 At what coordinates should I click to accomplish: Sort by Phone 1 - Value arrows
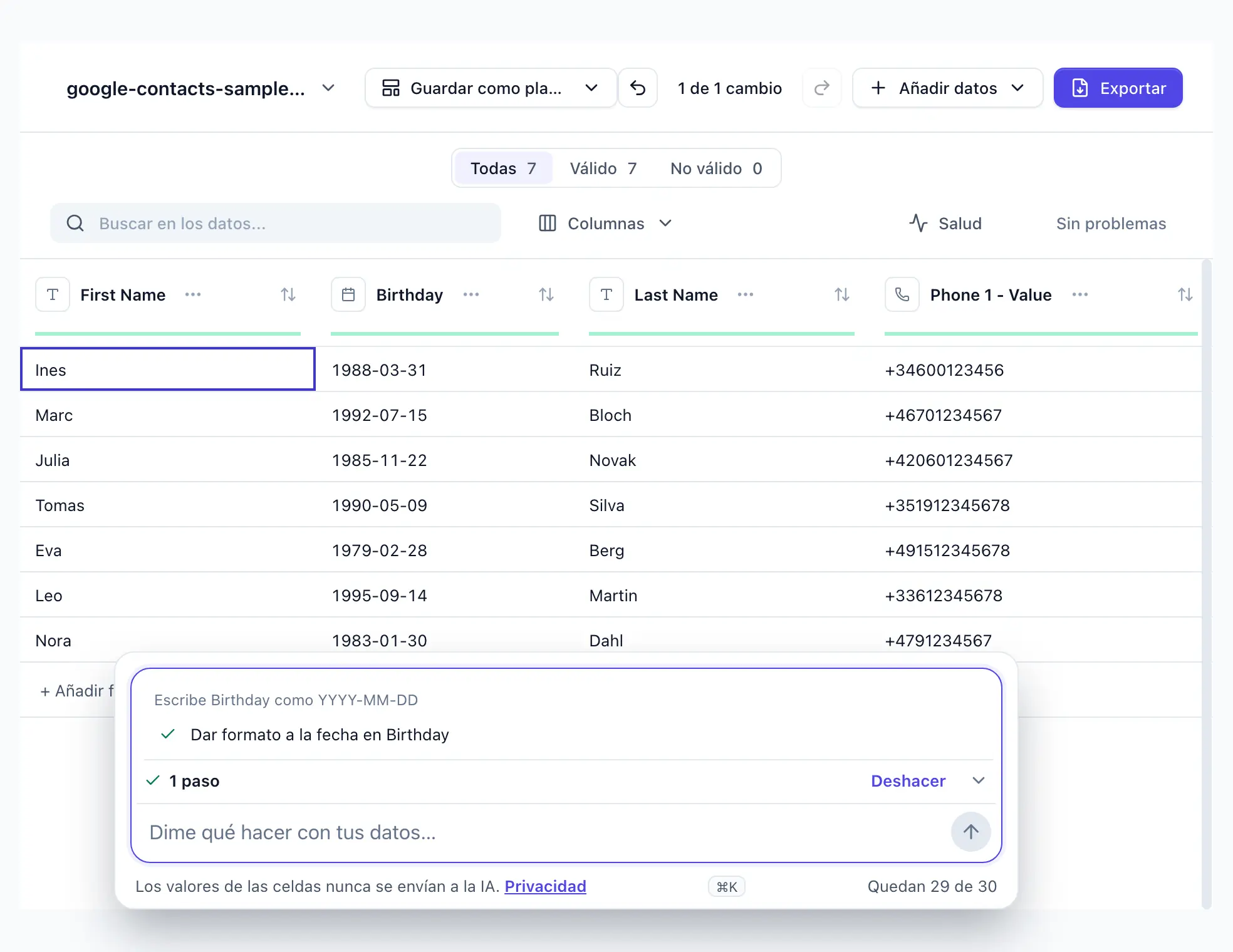click(1185, 294)
